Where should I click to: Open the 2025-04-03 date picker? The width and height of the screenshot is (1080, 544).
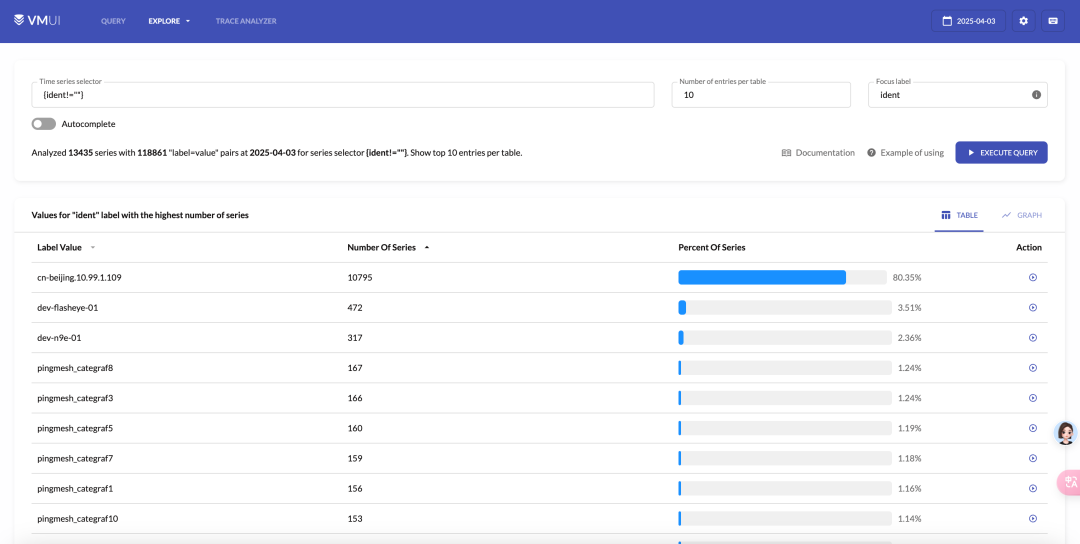968,21
